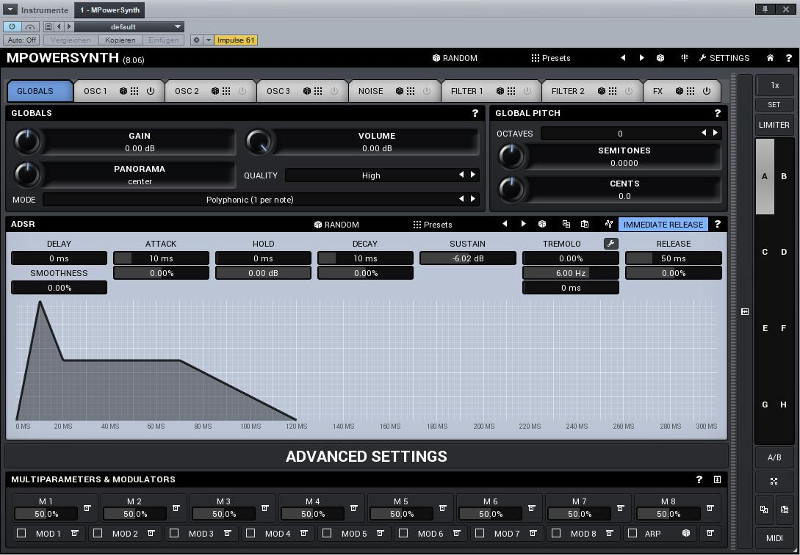Toggle NOISE power button
800x555 pixels.
tap(427, 91)
